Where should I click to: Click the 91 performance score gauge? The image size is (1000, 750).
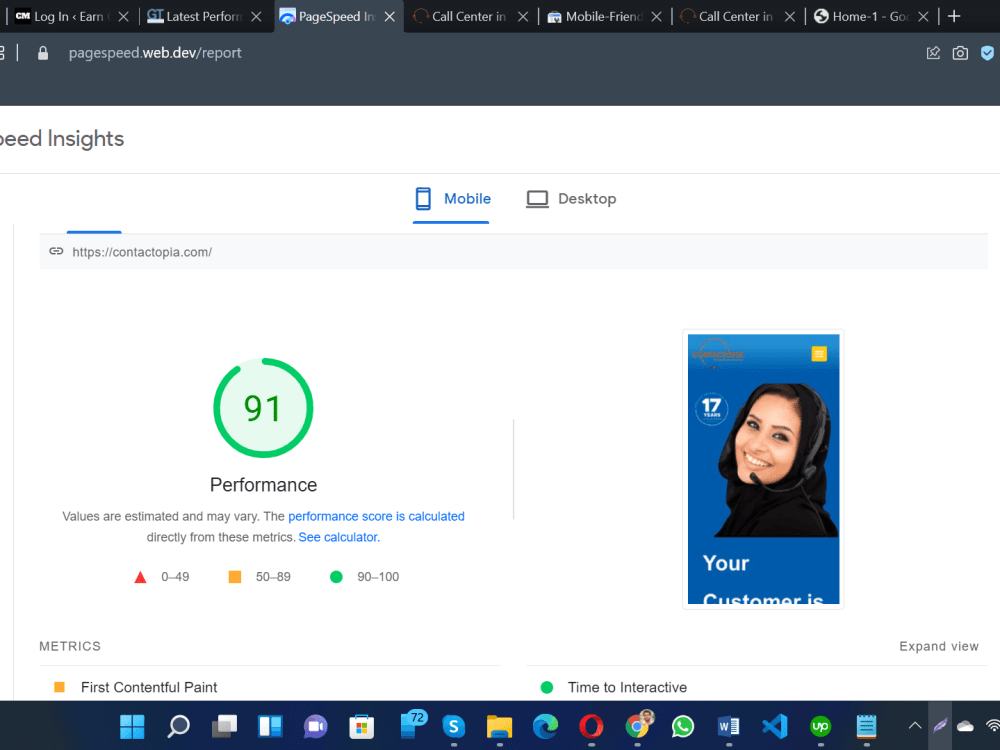click(263, 408)
